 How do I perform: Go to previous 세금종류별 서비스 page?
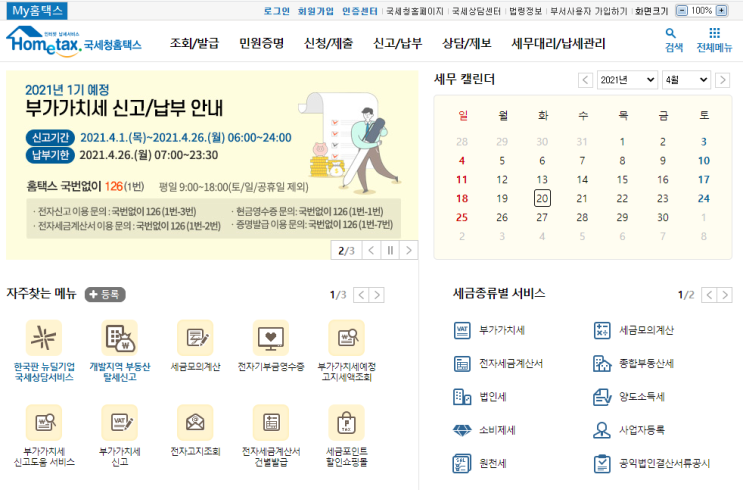(709, 295)
